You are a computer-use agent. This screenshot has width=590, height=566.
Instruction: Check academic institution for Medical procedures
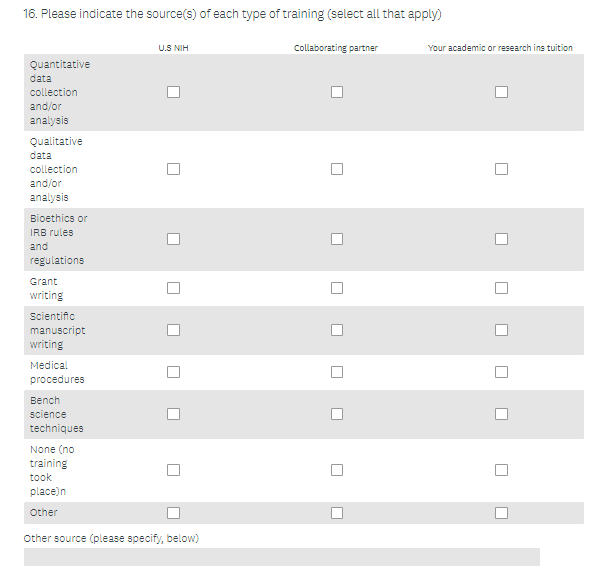coord(501,372)
